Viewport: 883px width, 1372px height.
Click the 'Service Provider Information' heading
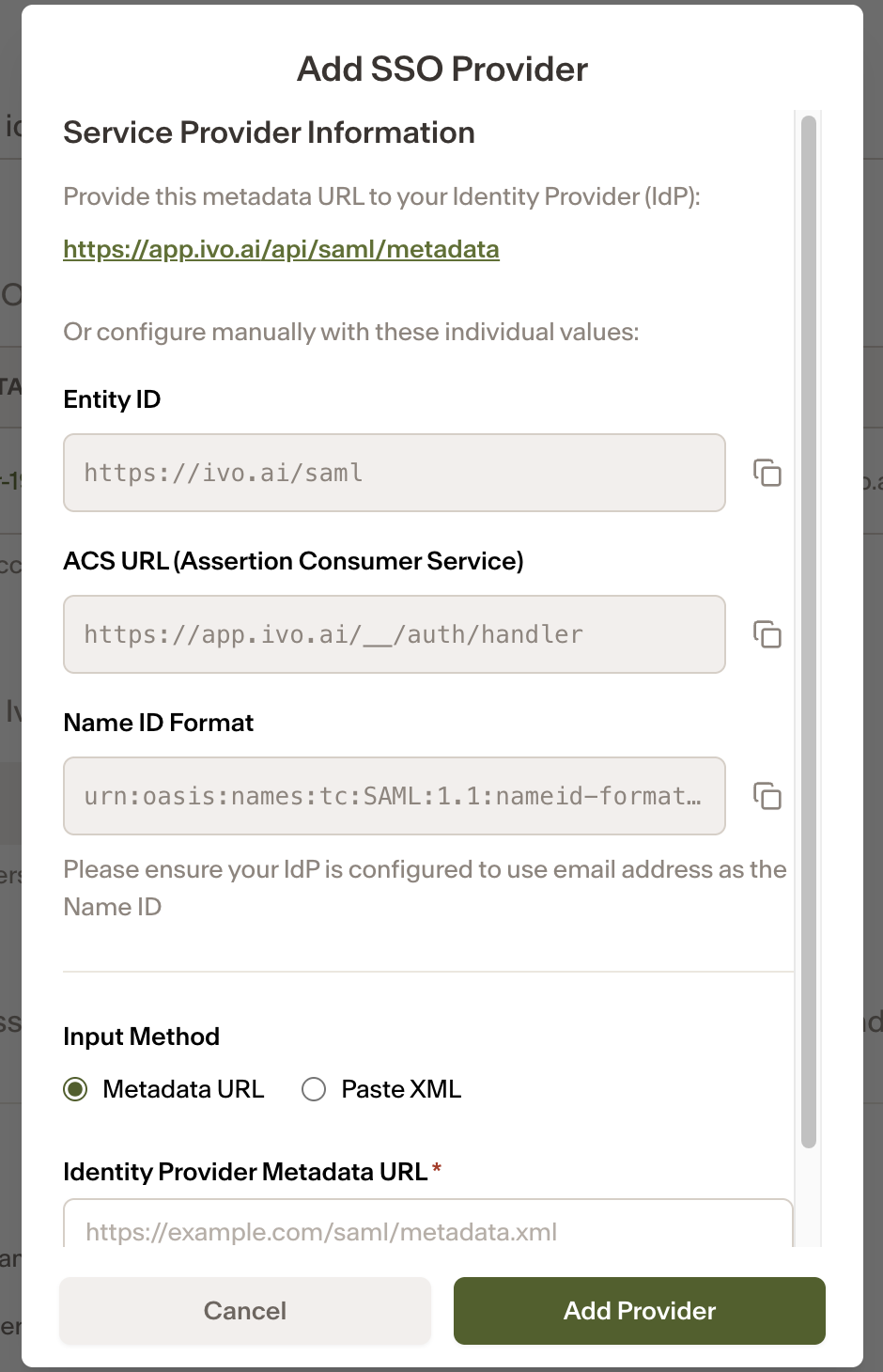(269, 133)
